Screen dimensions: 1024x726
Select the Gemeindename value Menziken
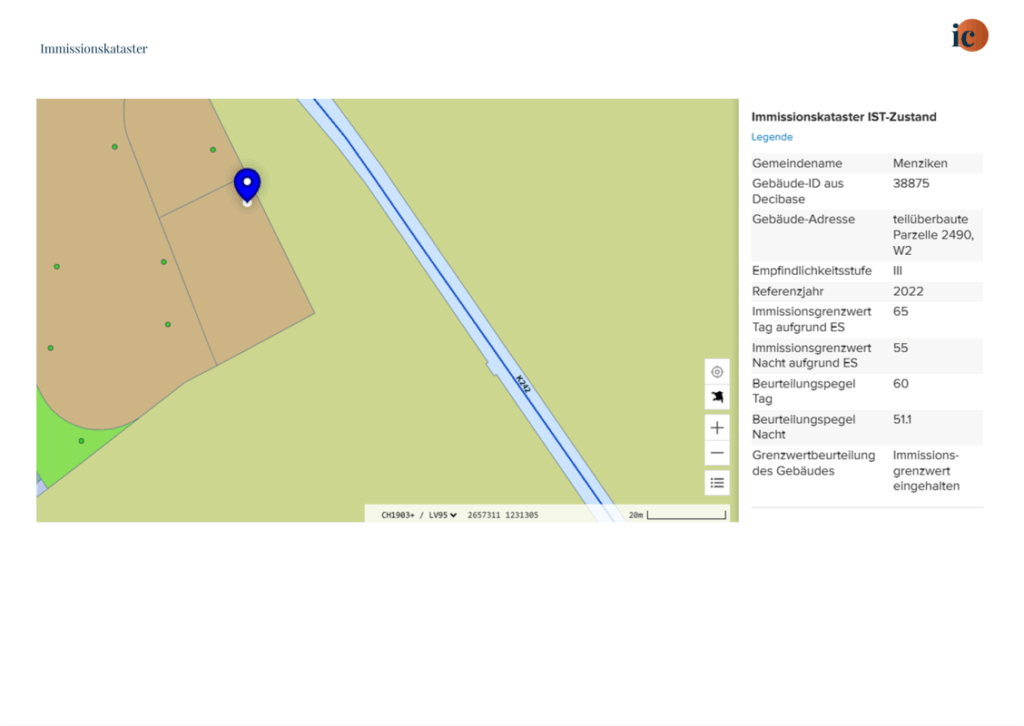(920, 163)
